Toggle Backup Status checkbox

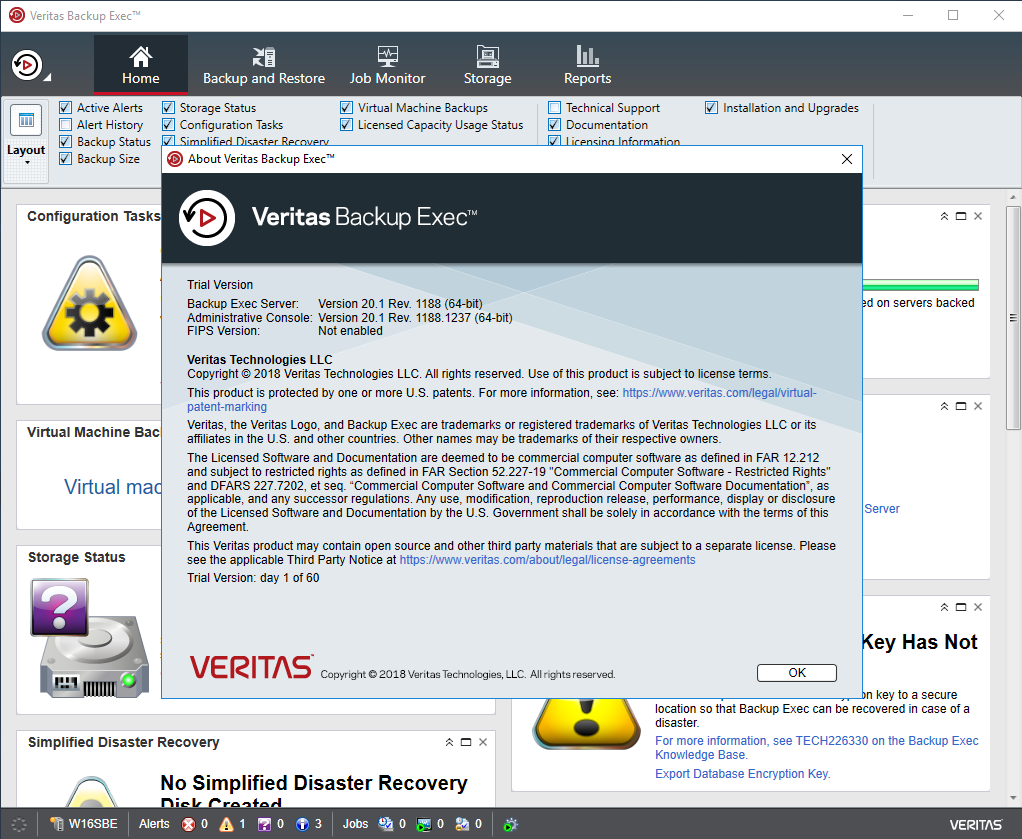coord(65,141)
